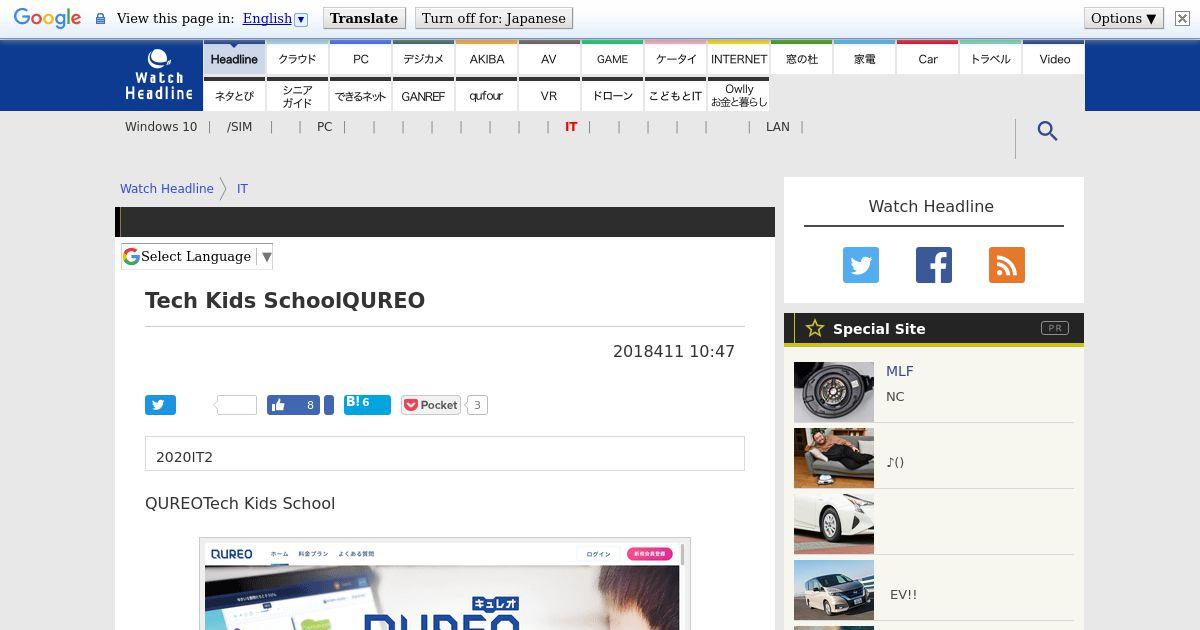Click the lock icon in translate bar
Image resolution: width=1200 pixels, height=630 pixels.
click(100, 19)
